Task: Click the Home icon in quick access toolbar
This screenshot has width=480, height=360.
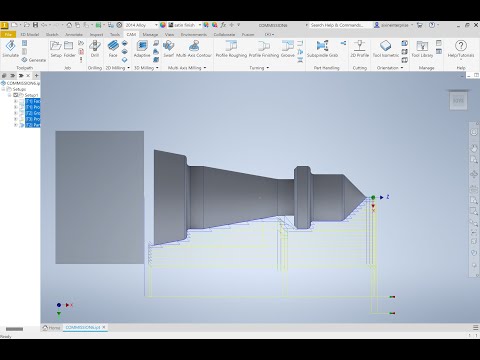Action: coord(69,25)
